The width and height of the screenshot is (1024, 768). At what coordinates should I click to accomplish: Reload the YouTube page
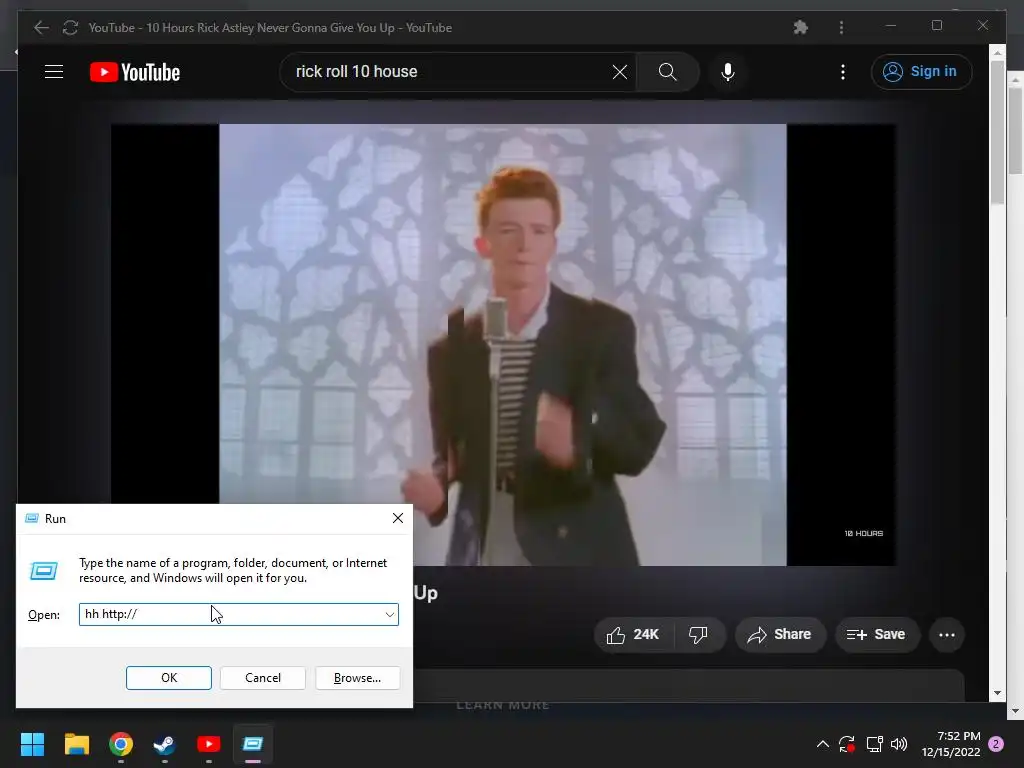tap(71, 27)
